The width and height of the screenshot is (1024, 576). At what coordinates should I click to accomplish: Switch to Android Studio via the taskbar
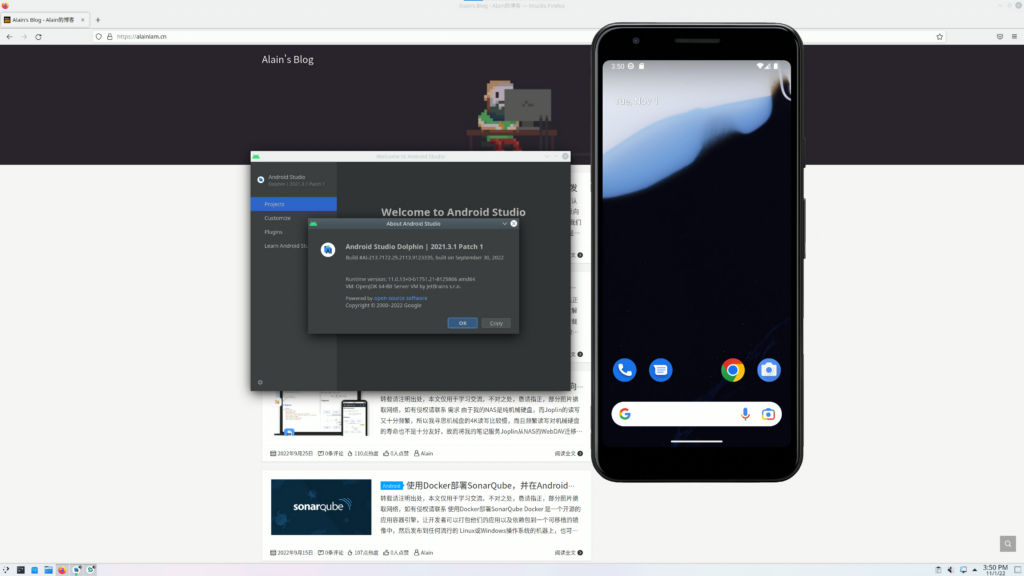pyautogui.click(x=76, y=569)
